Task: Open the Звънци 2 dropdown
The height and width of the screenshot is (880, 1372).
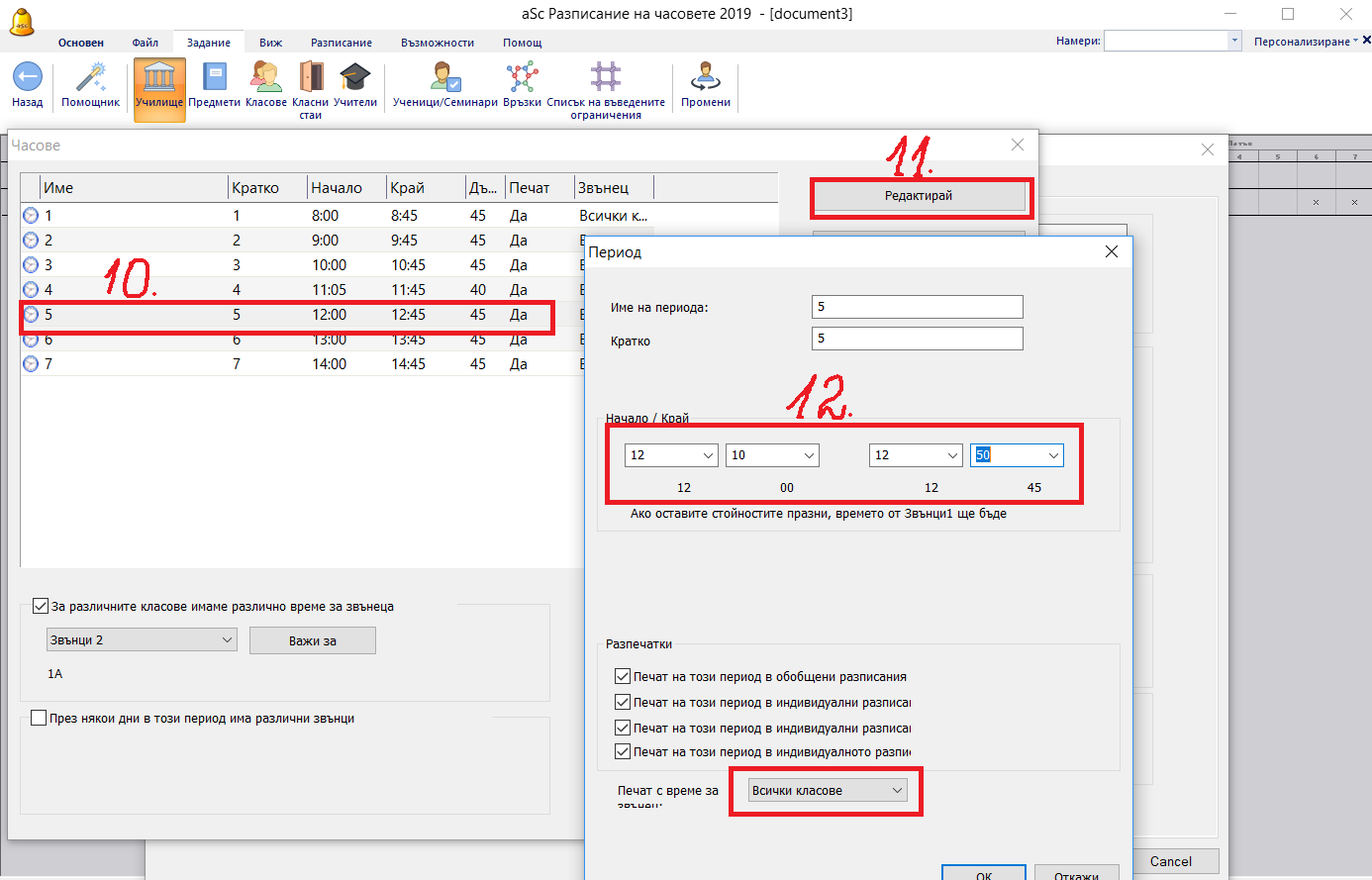Action: 142,640
